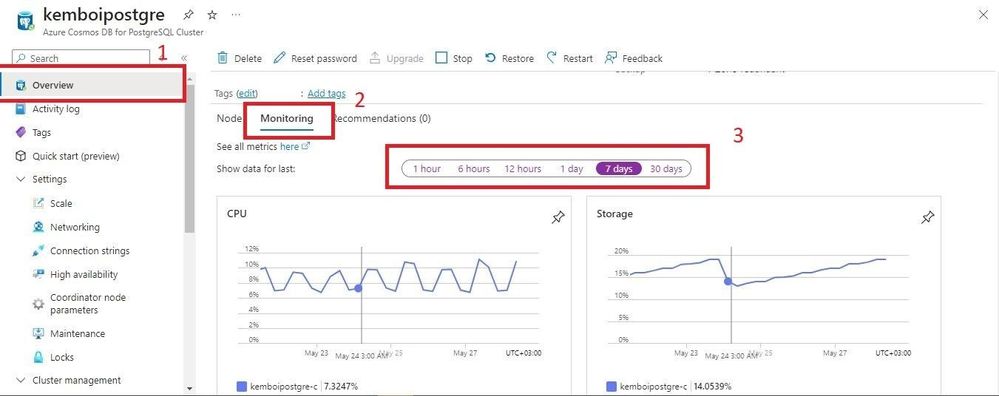The image size is (999, 396).
Task: Click the Restore toolbar button
Action: [x=509, y=58]
